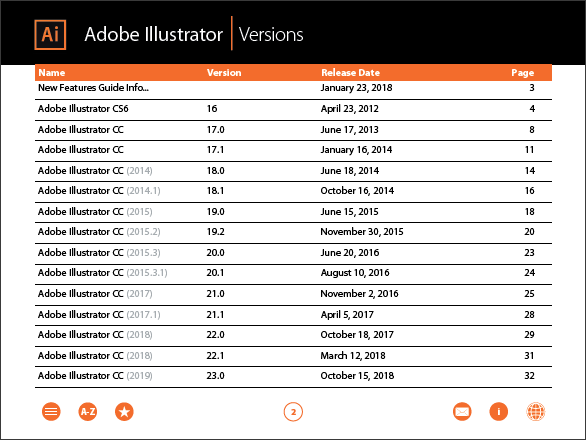The height and width of the screenshot is (440, 586).
Task: Click page number 4
Action: pyautogui.click(x=532, y=109)
